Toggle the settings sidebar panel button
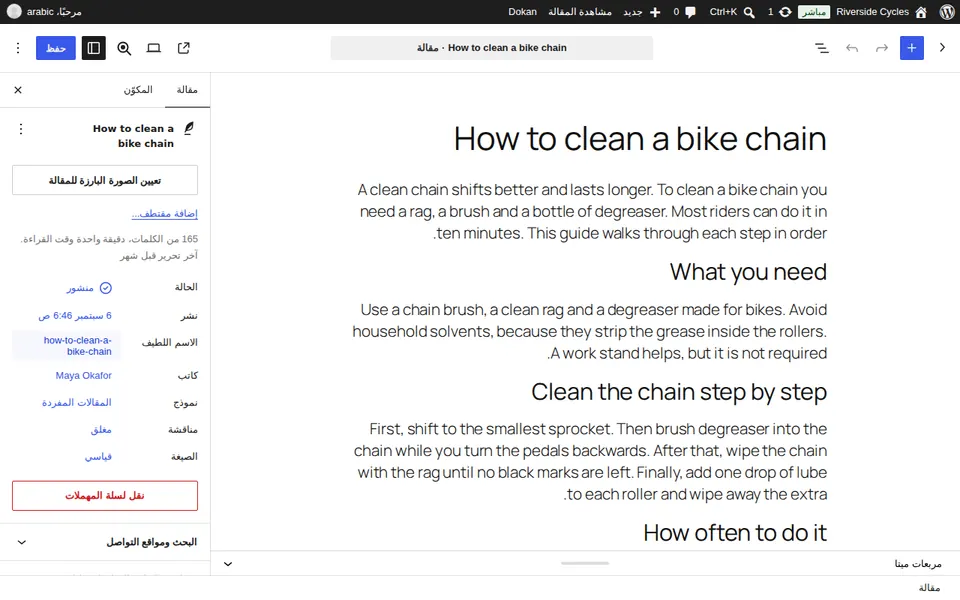Image resolution: width=960 pixels, height=600 pixels. point(94,48)
